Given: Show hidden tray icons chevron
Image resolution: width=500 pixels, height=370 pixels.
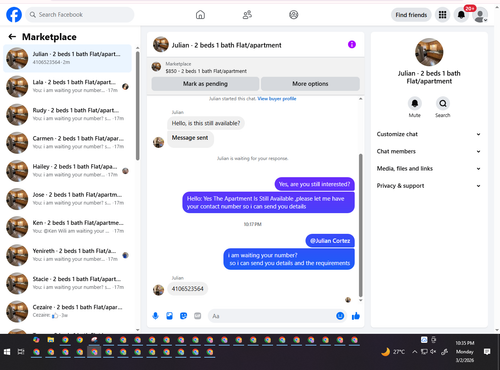Looking at the screenshot, I should coord(414,352).
